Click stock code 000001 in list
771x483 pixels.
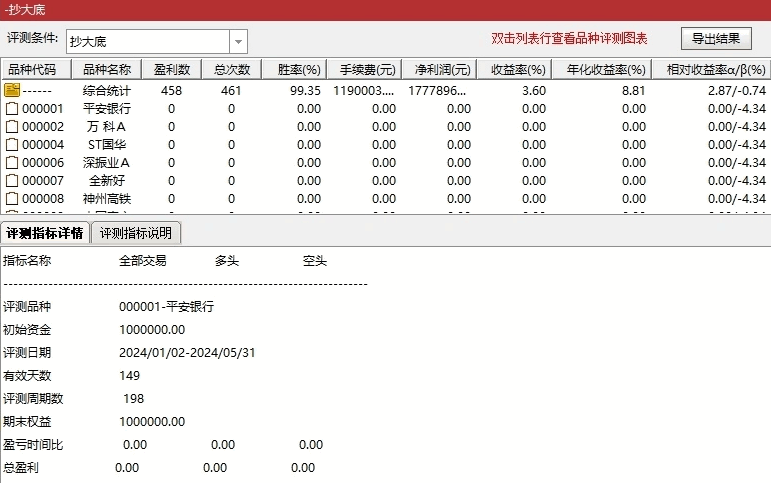click(43, 109)
